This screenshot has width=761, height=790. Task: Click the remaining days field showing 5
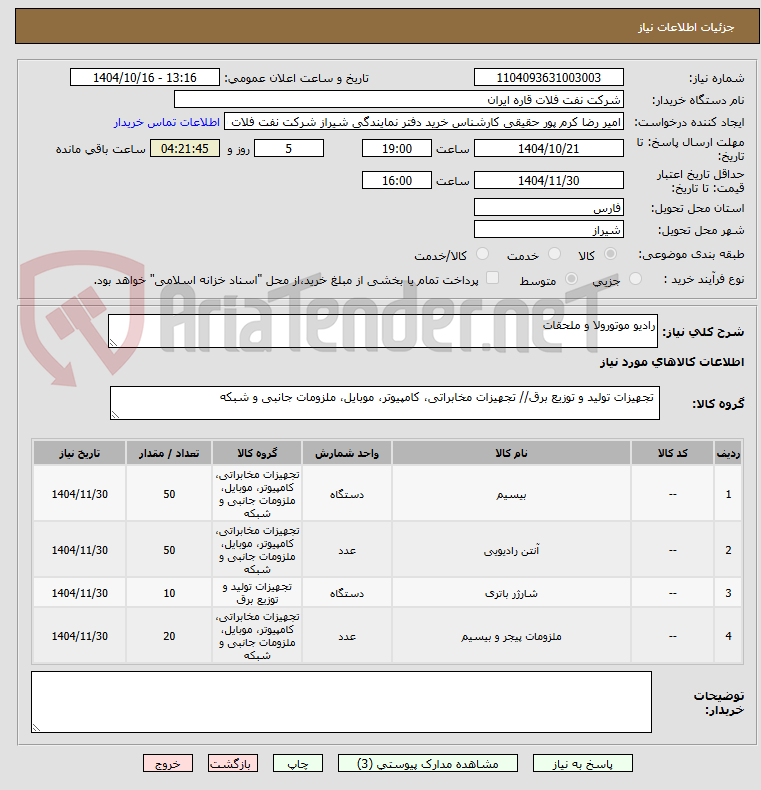(x=289, y=149)
